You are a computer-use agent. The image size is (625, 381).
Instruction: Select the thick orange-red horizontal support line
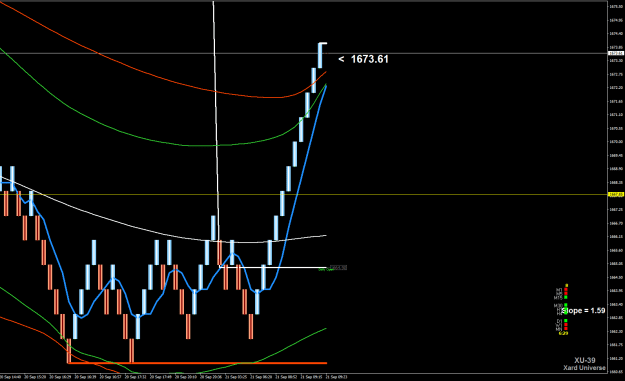197,363
